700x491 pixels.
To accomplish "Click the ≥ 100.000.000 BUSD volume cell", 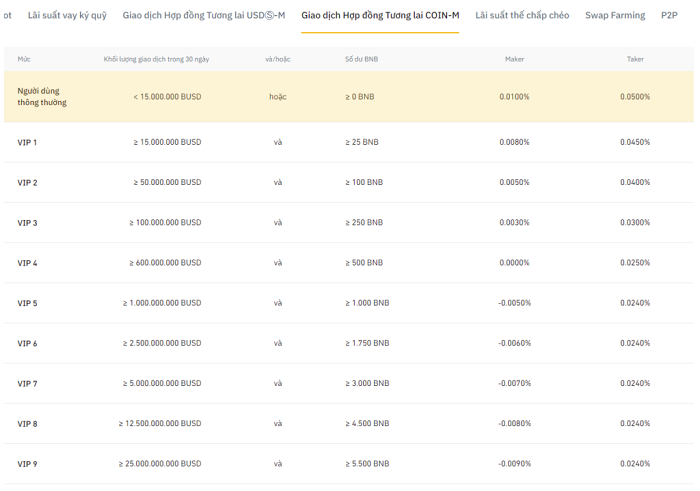I will coord(165,222).
